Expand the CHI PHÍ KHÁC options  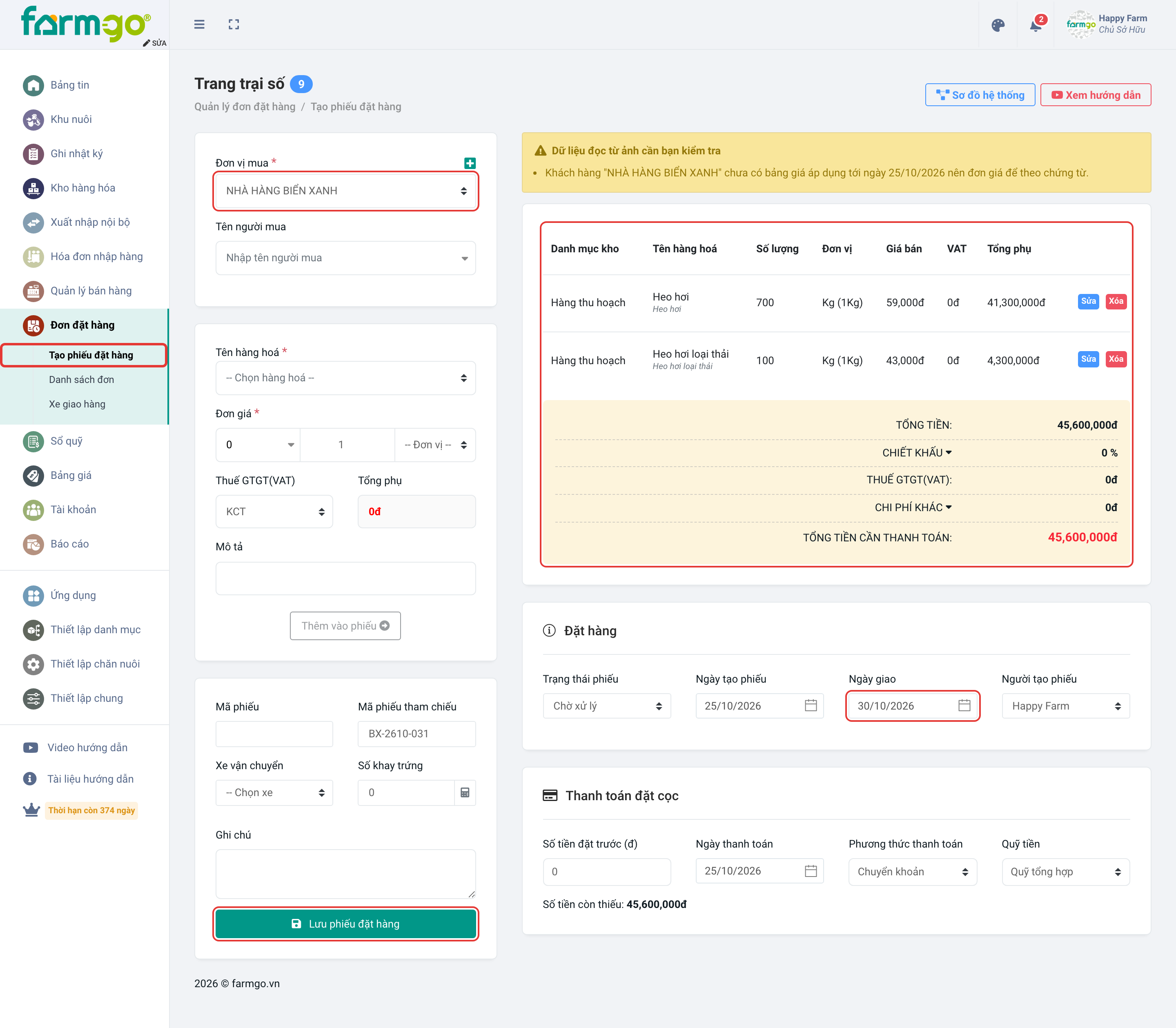[949, 507]
